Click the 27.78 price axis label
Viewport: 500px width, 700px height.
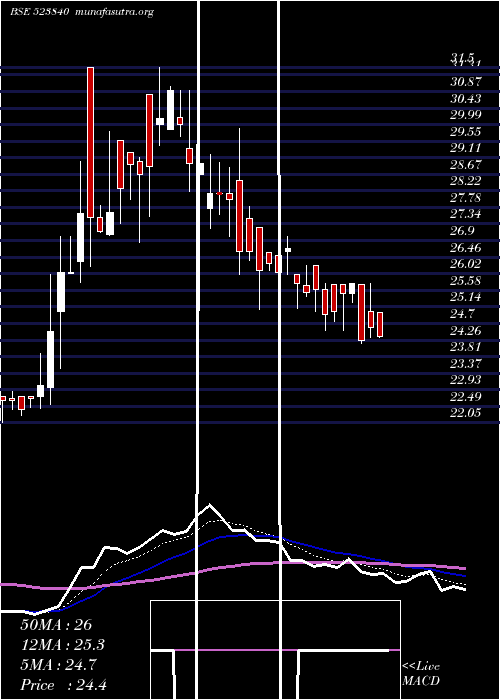coord(466,197)
